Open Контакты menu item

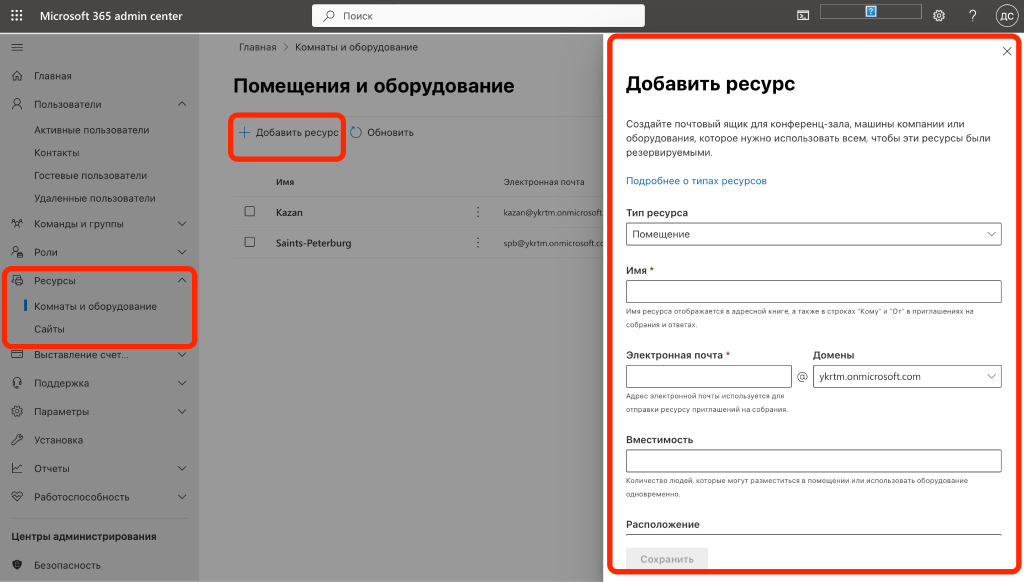point(57,153)
